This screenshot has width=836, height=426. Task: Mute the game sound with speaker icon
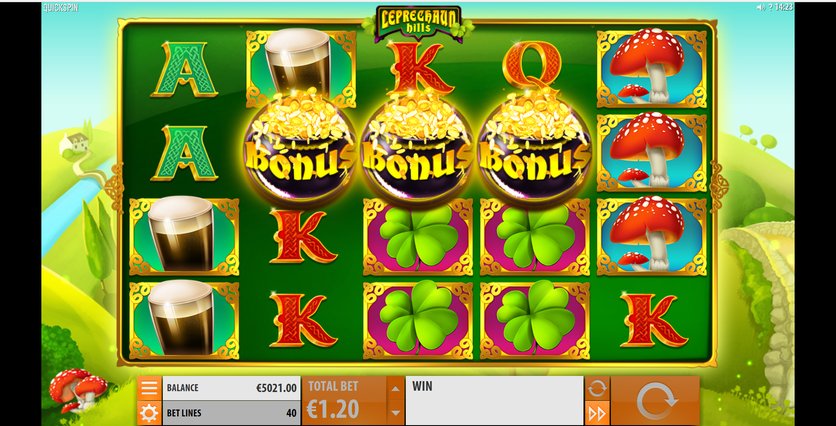[761, 7]
